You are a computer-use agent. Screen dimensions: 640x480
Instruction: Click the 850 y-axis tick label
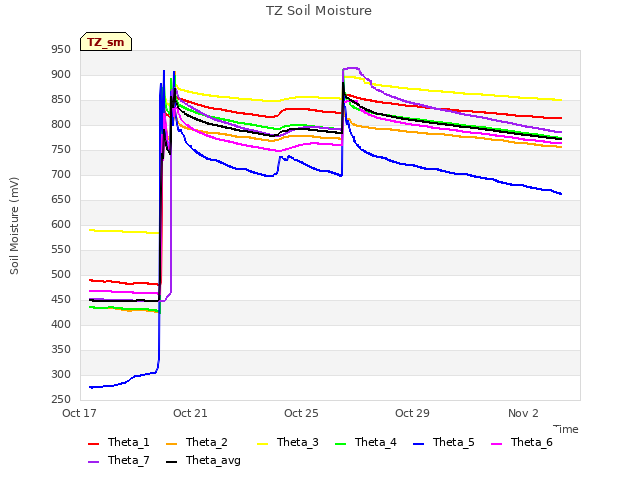pos(61,100)
